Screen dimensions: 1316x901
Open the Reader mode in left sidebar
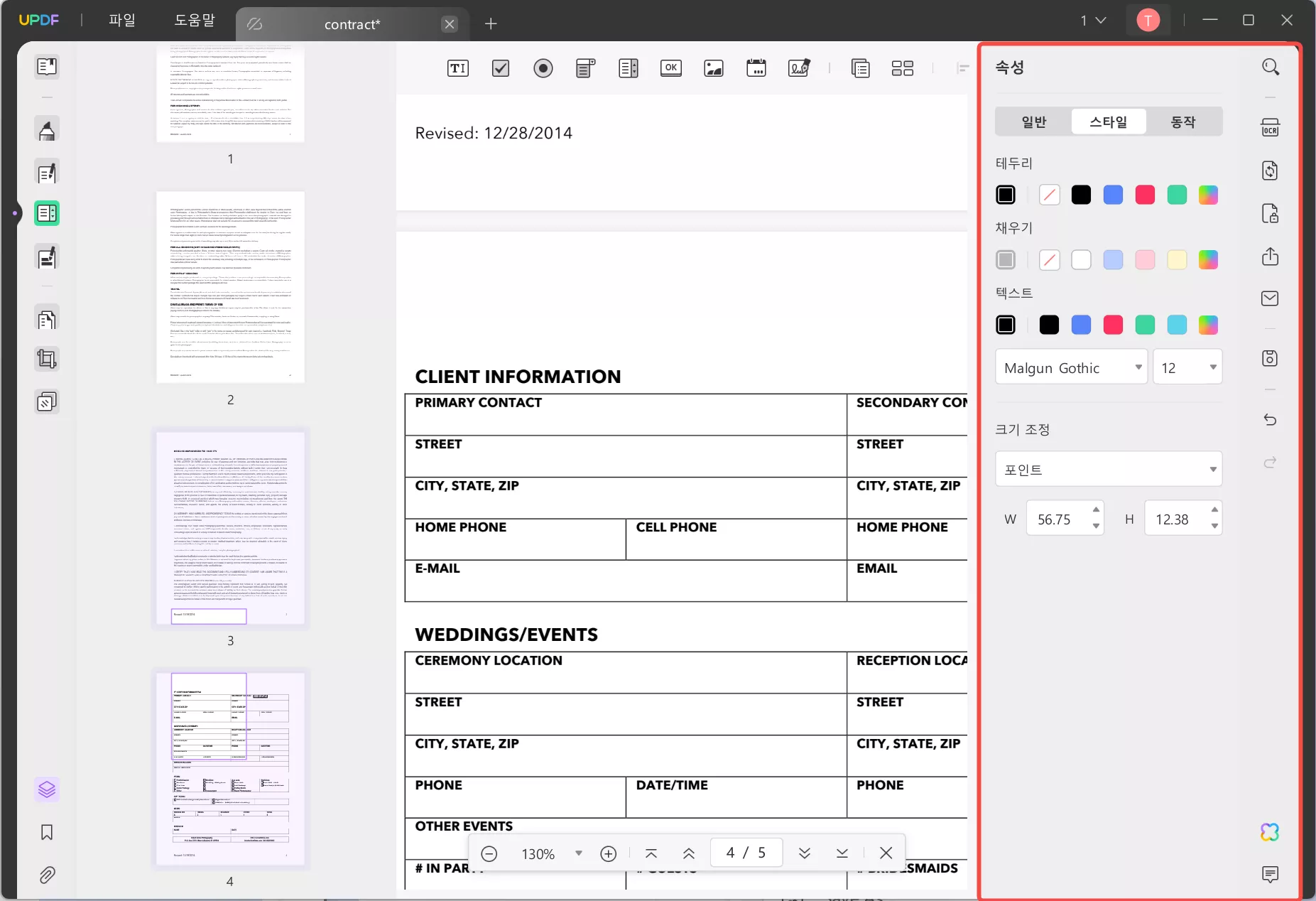(x=47, y=67)
